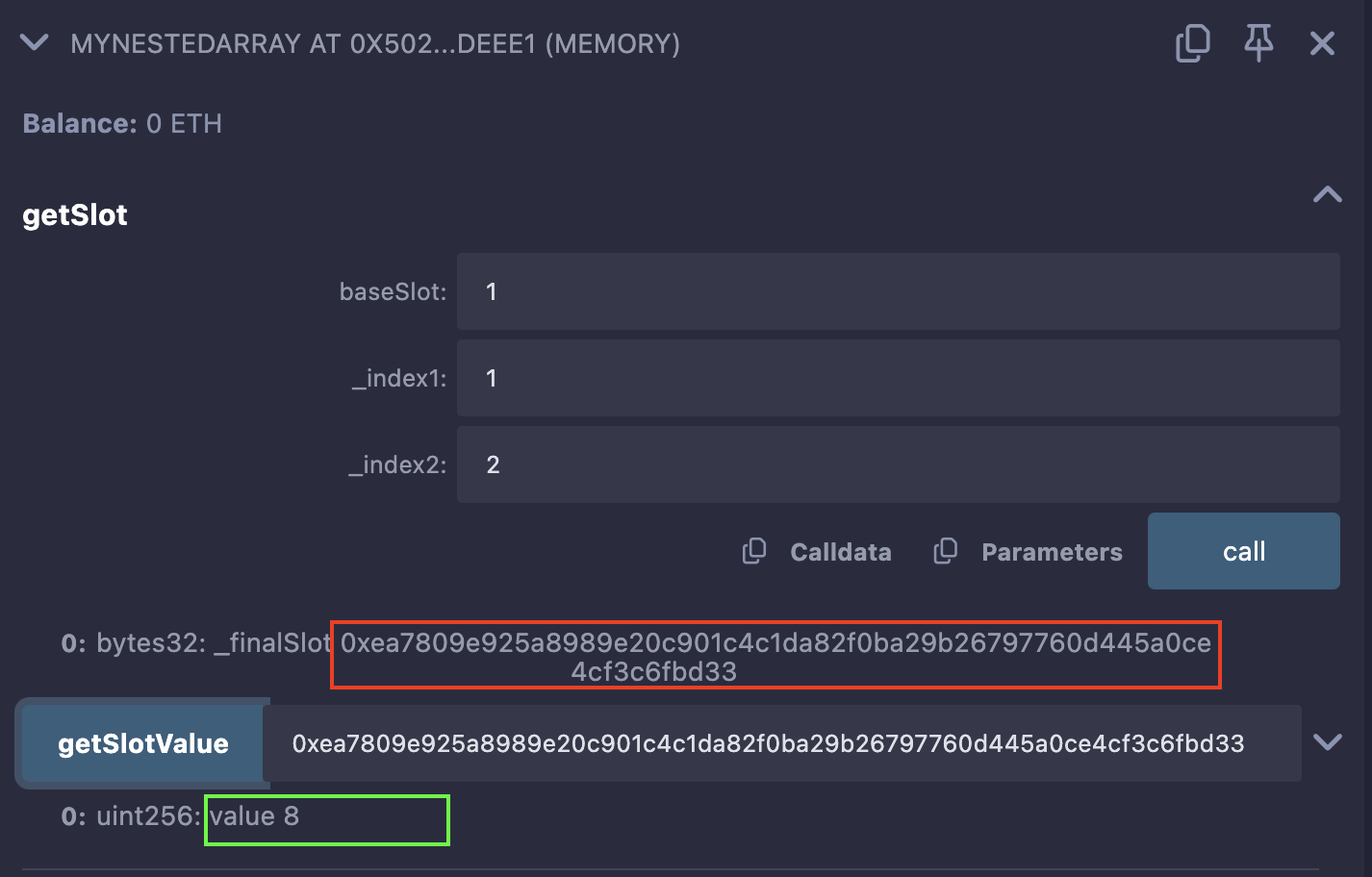Focus the baseSlot input field
1372x877 pixels.
tap(897, 291)
